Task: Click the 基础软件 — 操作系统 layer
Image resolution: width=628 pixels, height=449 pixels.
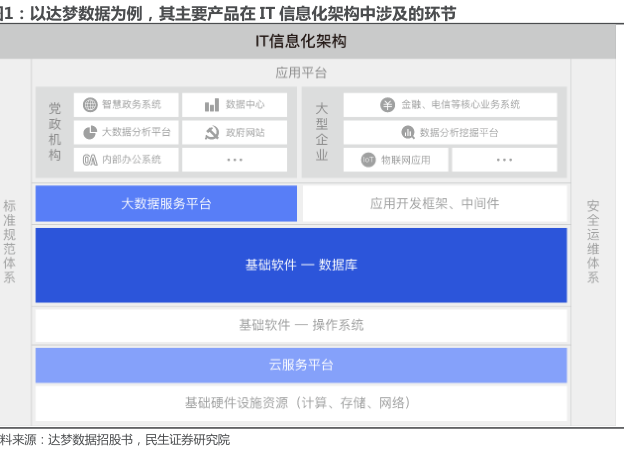Action: [x=301, y=325]
